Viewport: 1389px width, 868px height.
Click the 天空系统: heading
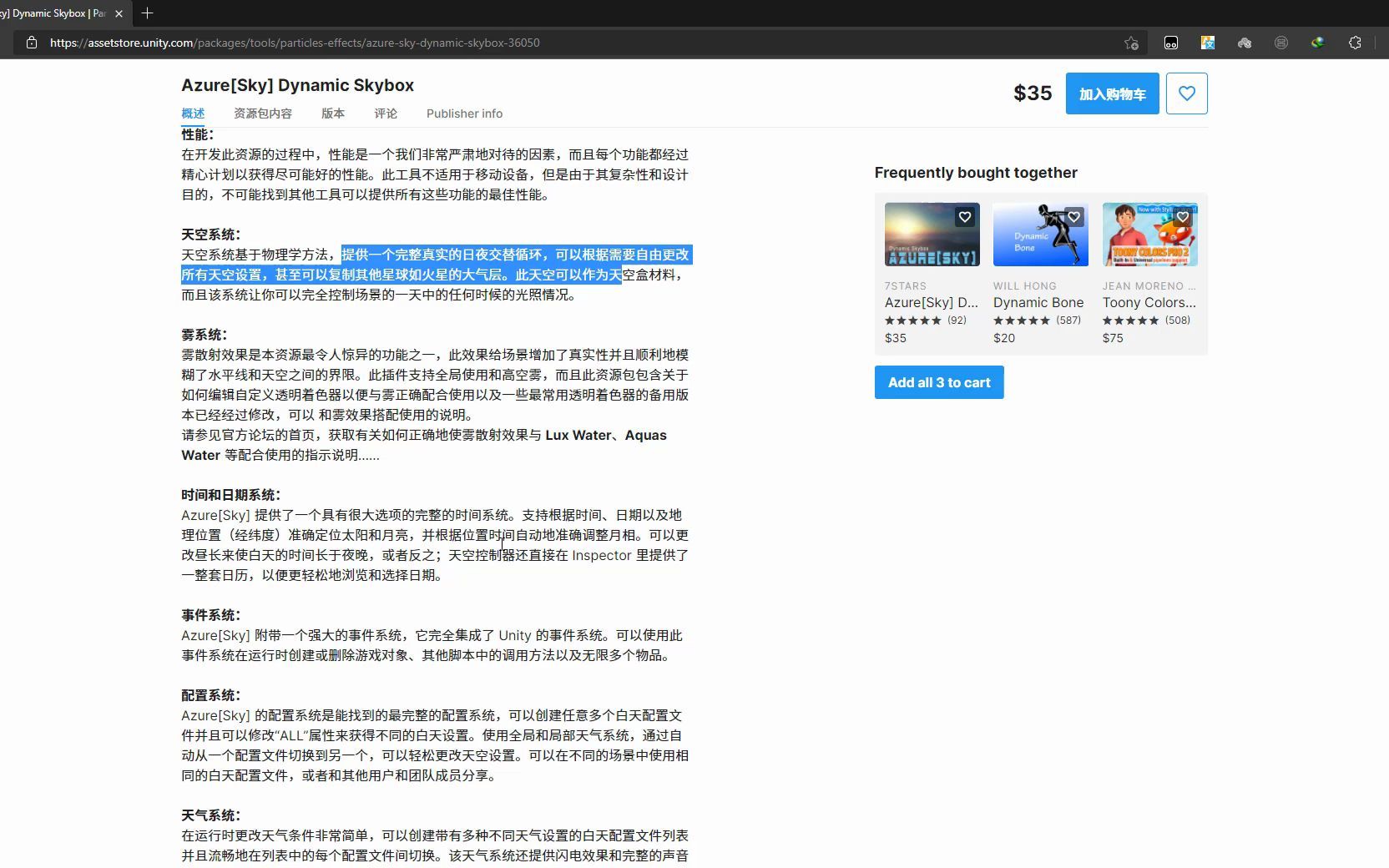tap(211, 235)
